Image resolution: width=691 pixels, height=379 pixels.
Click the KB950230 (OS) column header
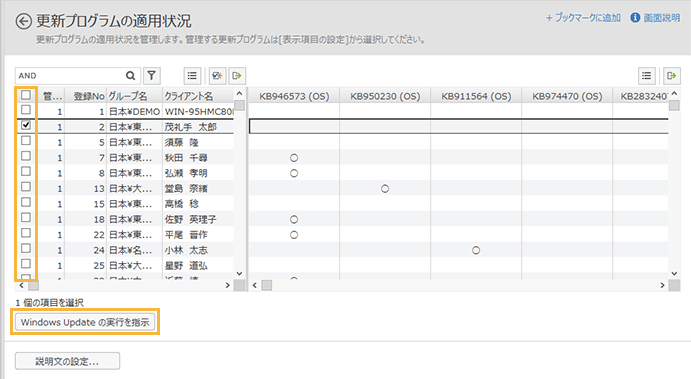tap(385, 96)
